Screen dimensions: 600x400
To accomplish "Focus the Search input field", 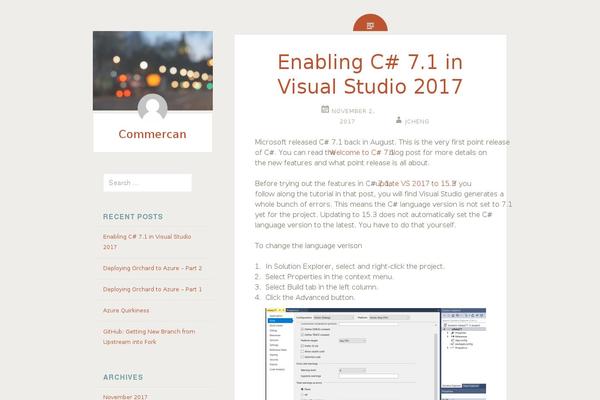I will (148, 183).
